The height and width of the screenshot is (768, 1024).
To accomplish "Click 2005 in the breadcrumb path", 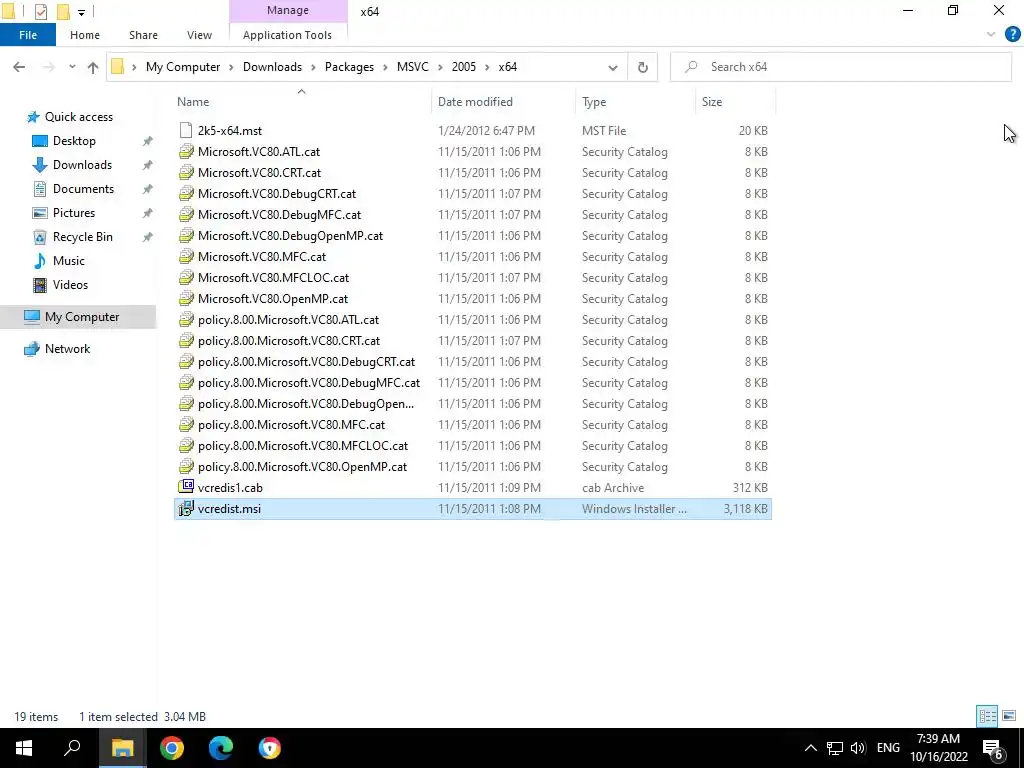I will point(464,67).
